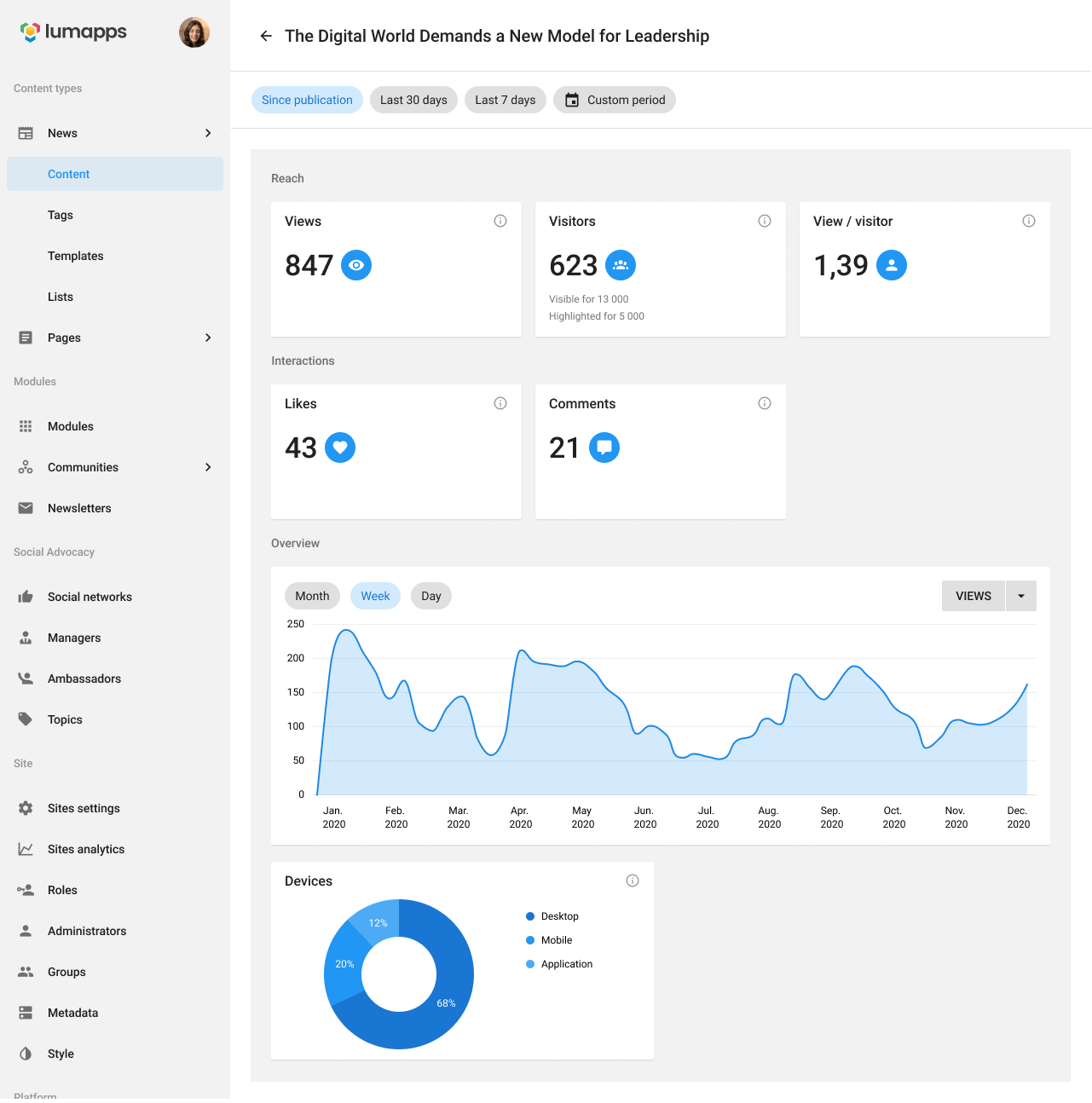Choose the Custom period filter
1092x1103 pixels.
click(615, 100)
